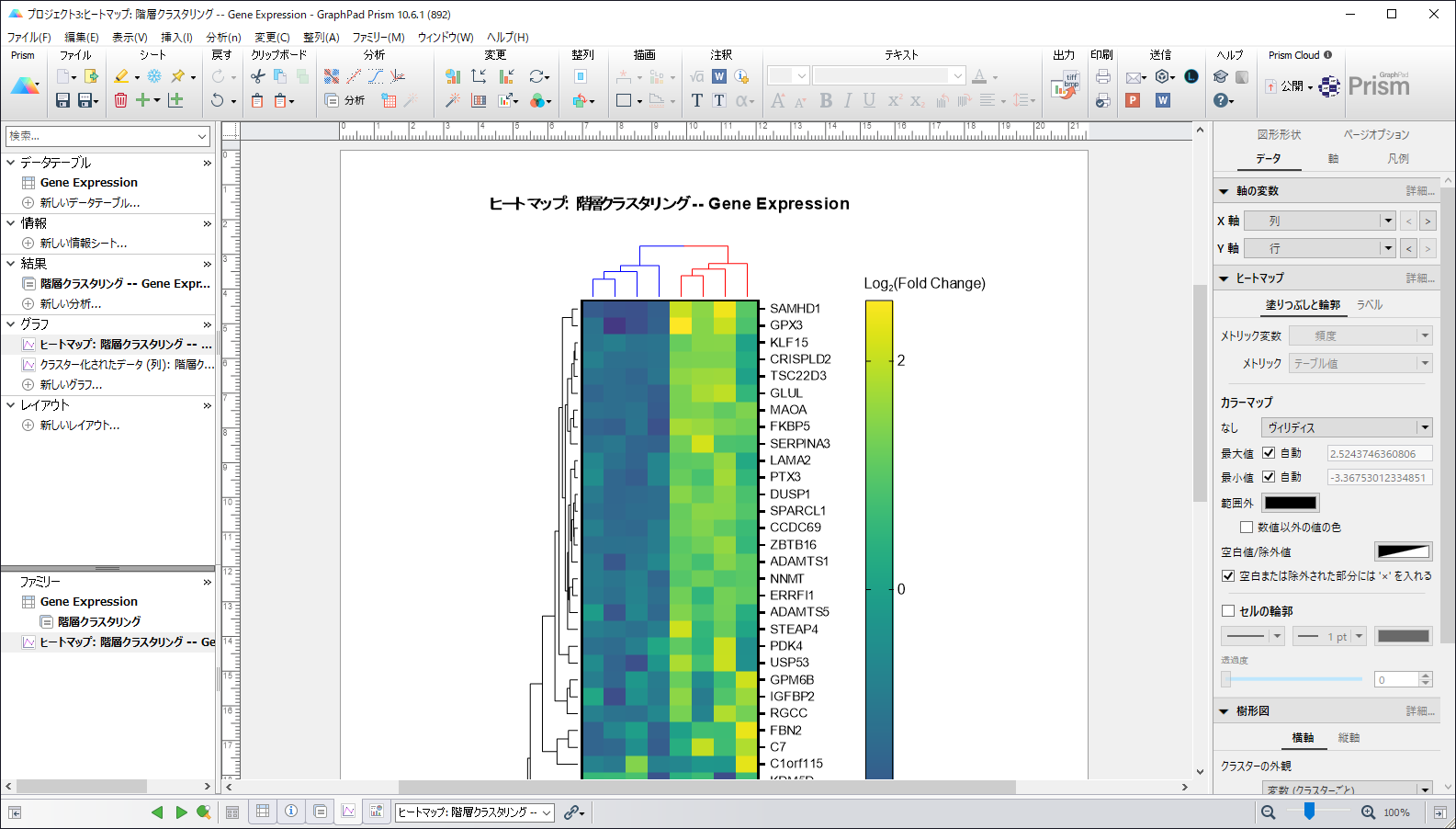The width and height of the screenshot is (1456, 829).
Task: Click the cut scissors icon
Action: coord(258,76)
